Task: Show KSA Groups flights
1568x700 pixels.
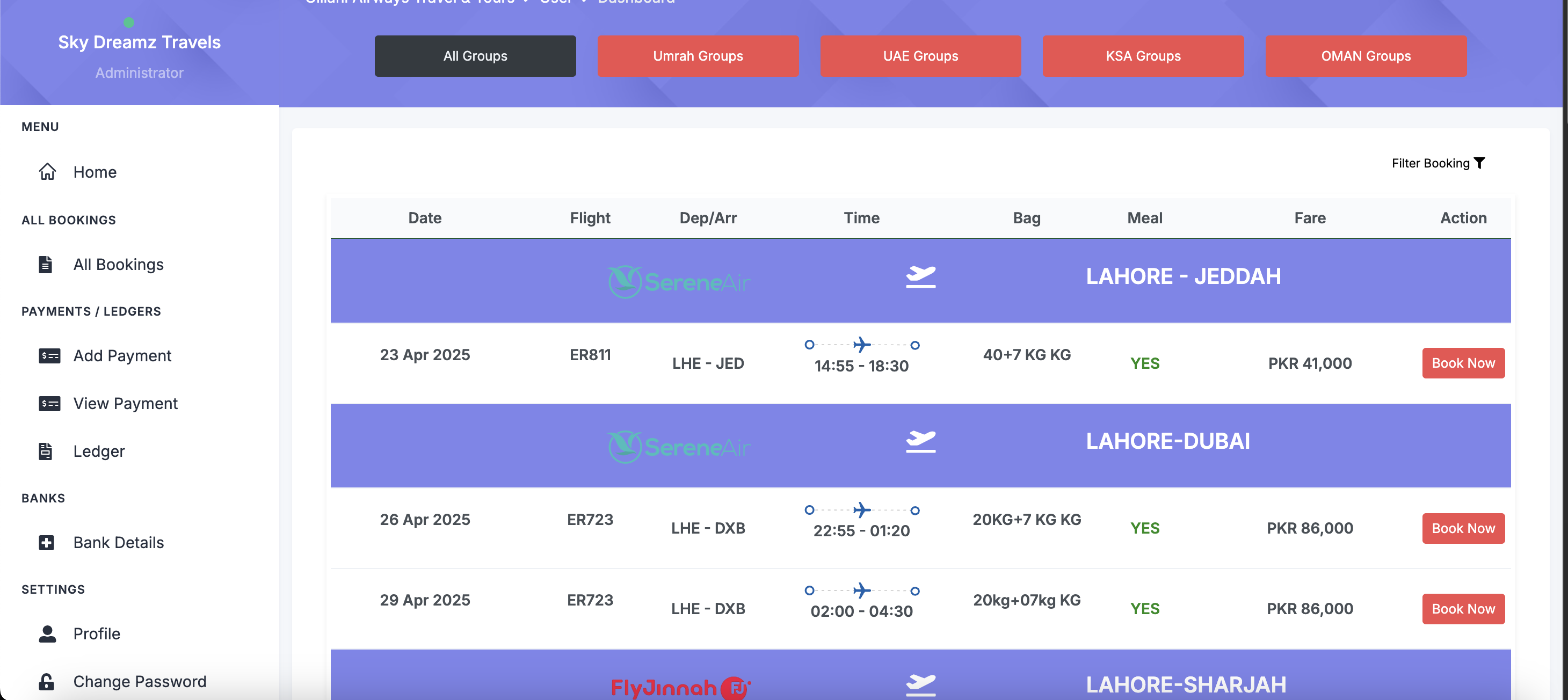Action: click(1143, 56)
